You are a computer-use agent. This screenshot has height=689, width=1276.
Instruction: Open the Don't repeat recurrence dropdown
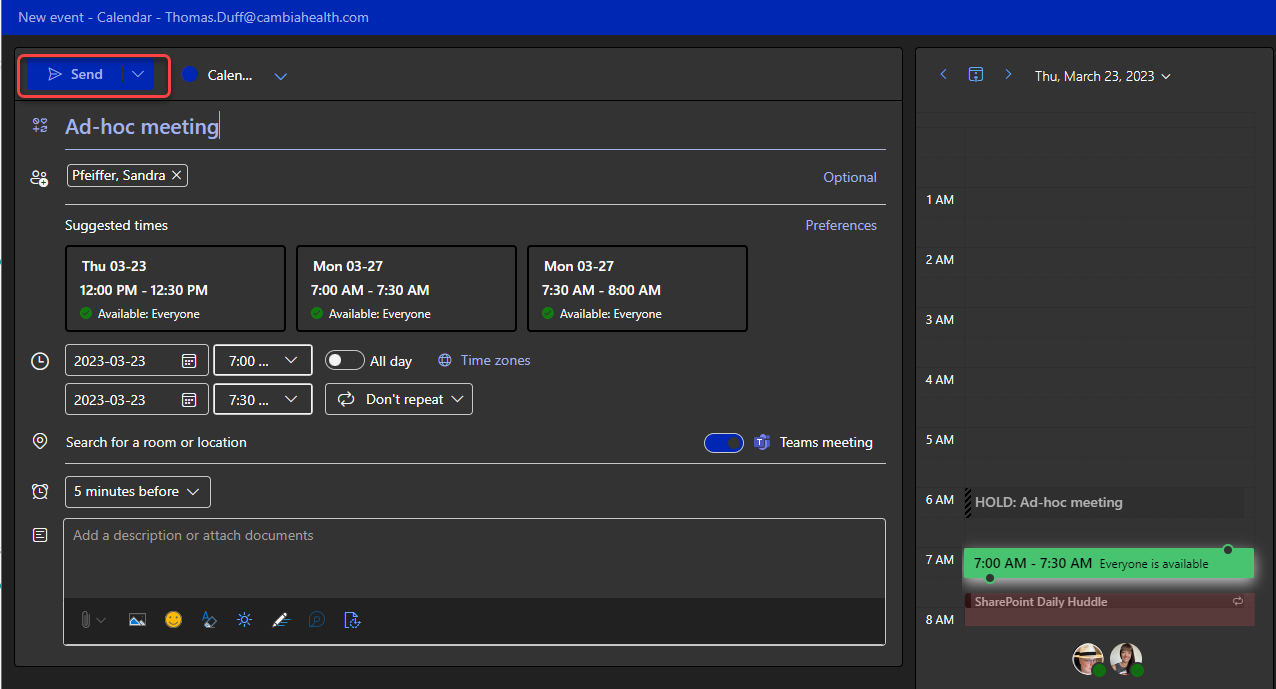click(x=399, y=399)
